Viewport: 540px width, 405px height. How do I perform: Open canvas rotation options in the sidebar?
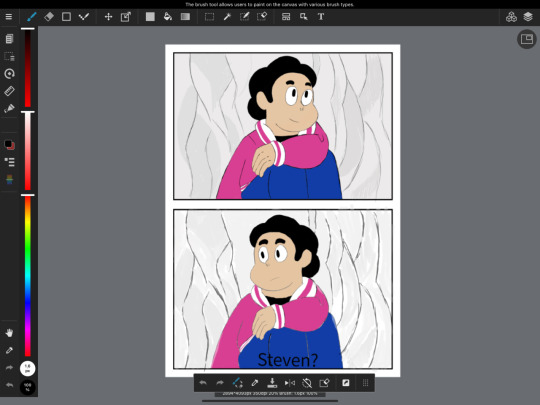pyautogui.click(x=9, y=73)
